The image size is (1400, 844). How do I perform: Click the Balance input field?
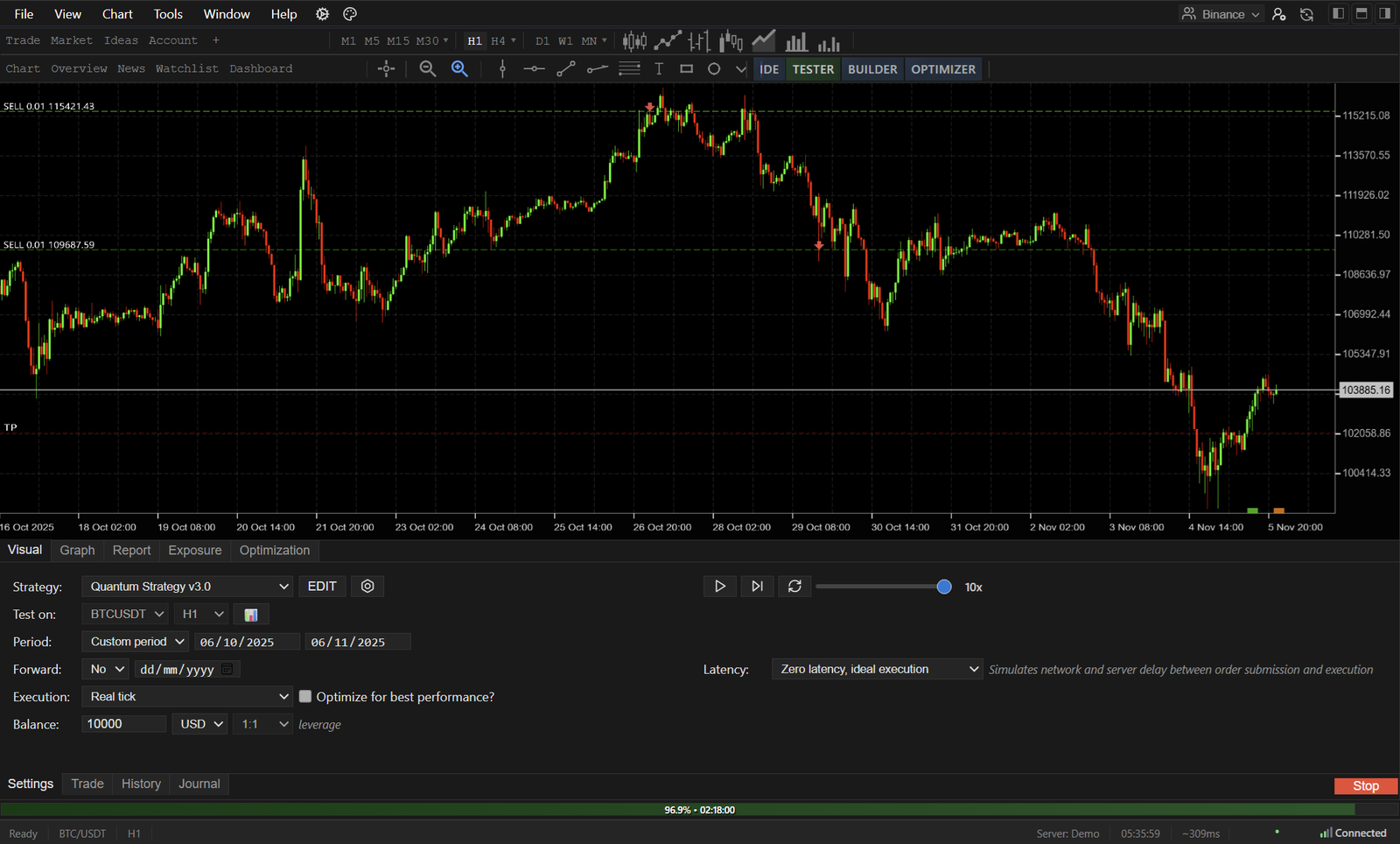pyautogui.click(x=123, y=724)
